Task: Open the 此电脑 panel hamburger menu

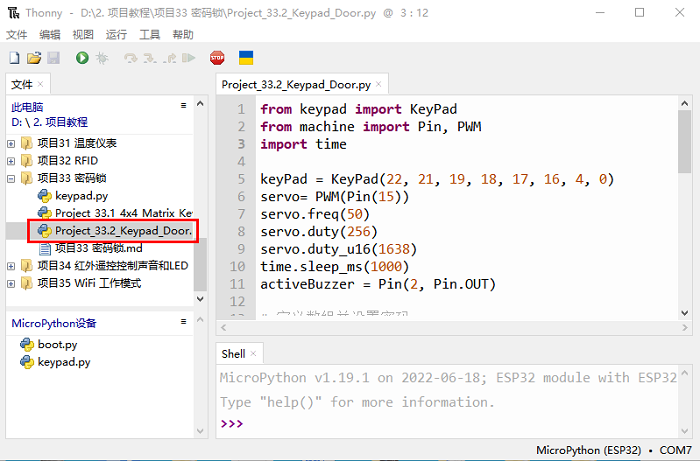Action: tap(183, 105)
